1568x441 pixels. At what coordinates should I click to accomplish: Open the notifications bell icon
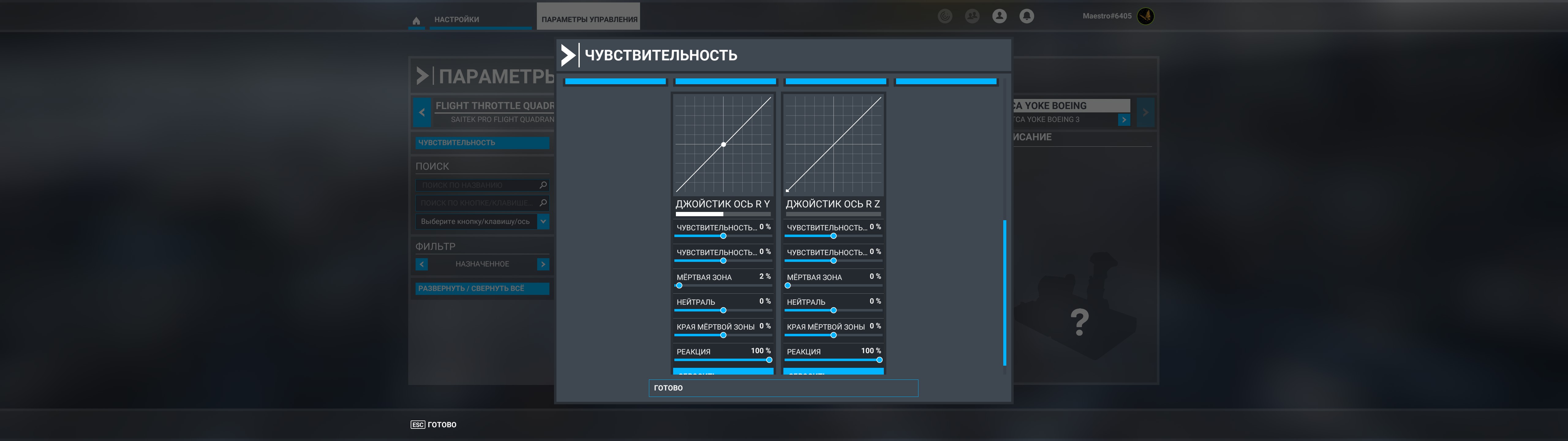[1027, 17]
